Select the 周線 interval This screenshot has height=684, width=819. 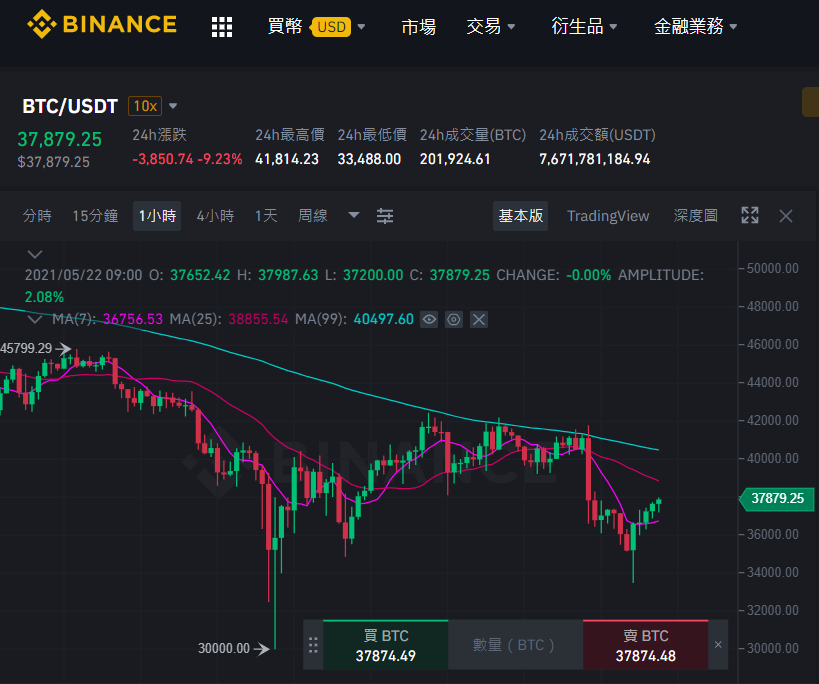[x=312, y=216]
